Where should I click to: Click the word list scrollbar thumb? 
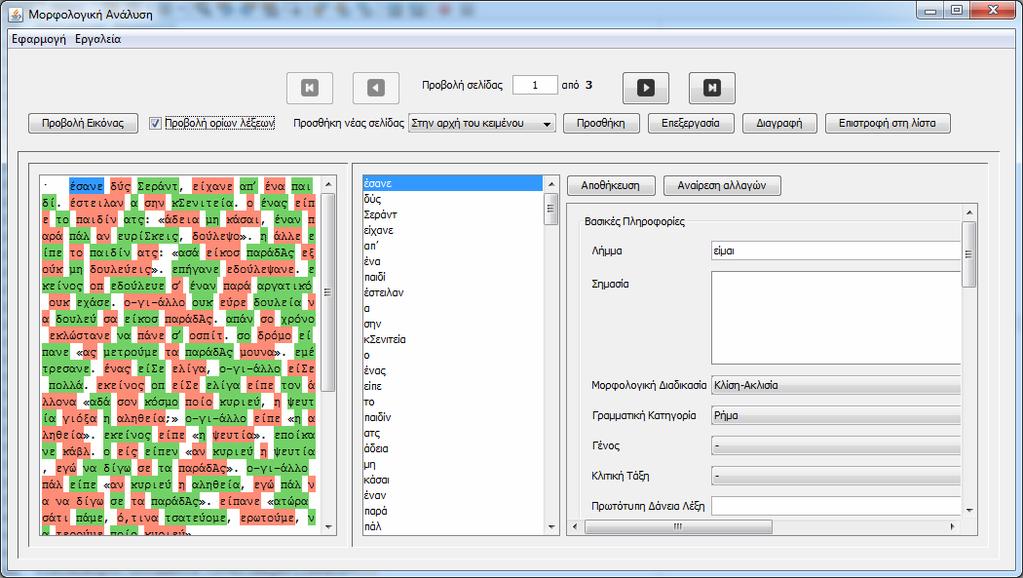coord(551,209)
